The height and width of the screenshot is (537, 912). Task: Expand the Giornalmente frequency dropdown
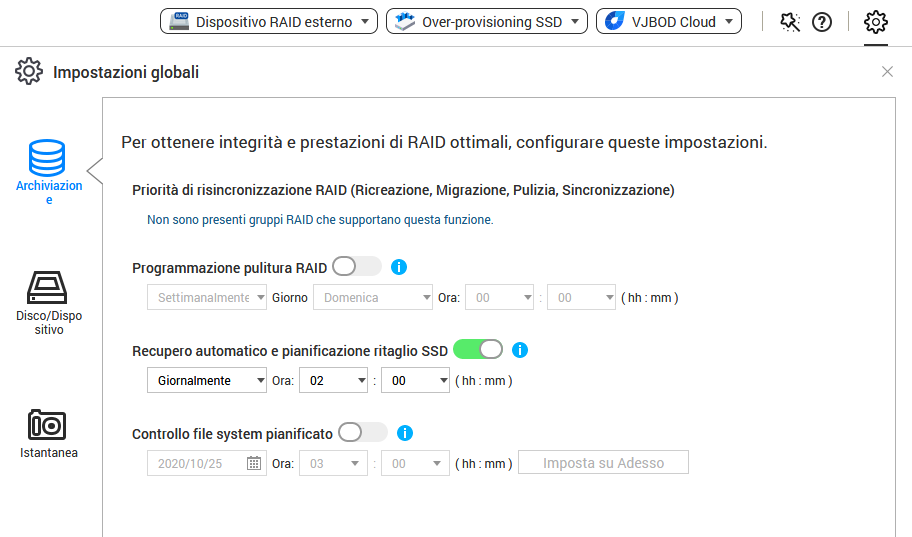pos(207,381)
